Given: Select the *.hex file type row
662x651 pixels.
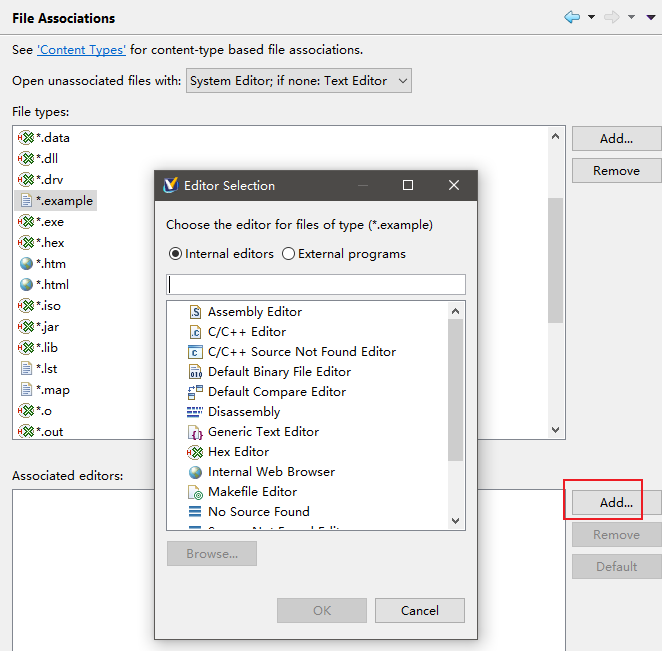Looking at the screenshot, I should (41, 243).
